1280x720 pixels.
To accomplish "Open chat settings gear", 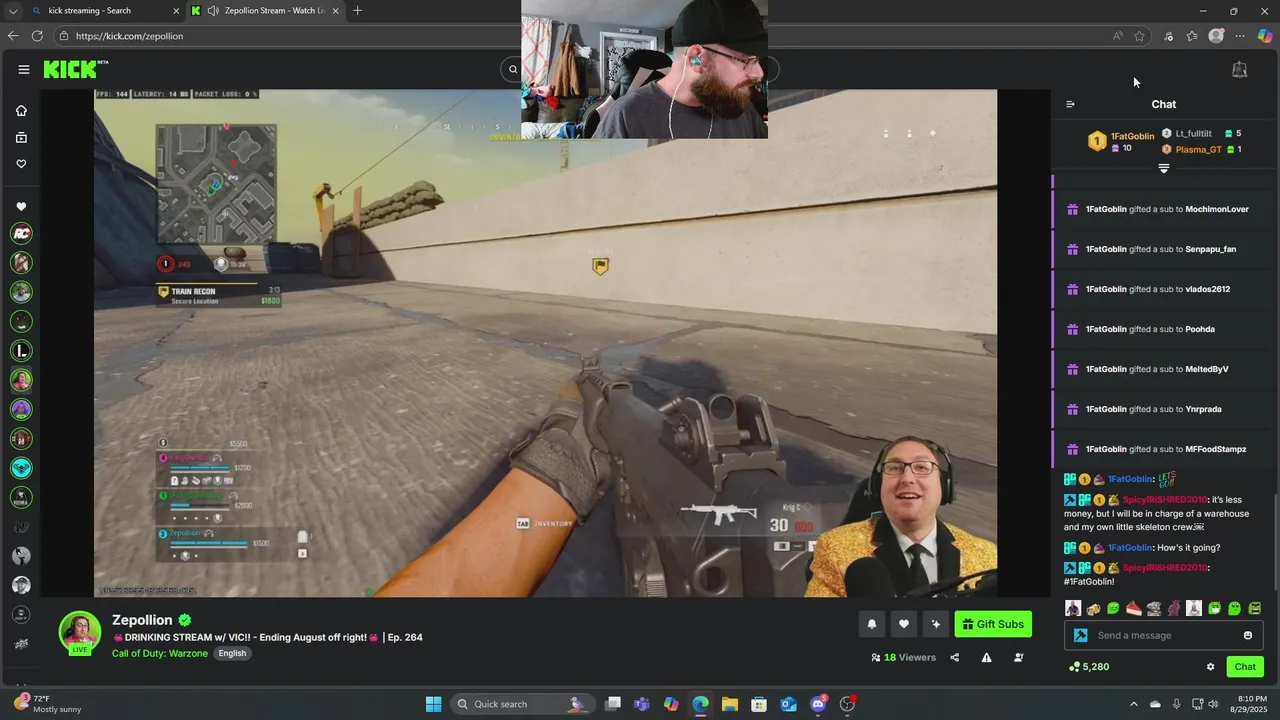I will click(x=1210, y=667).
